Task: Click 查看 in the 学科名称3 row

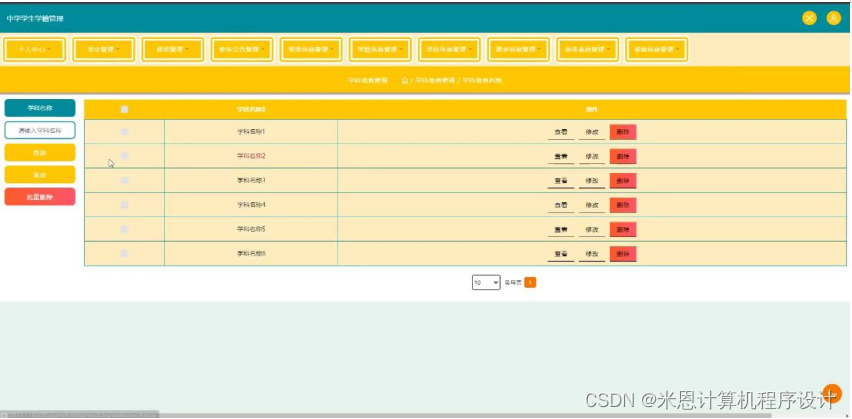Action: click(x=561, y=181)
